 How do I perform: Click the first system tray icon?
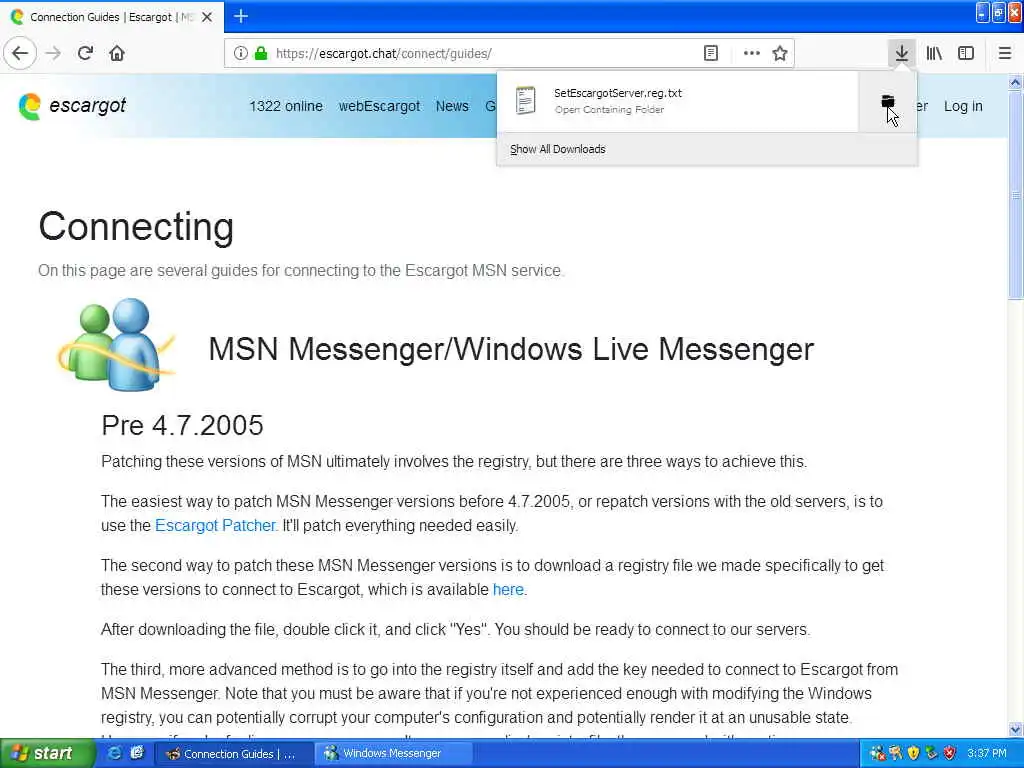pyautogui.click(x=877, y=753)
